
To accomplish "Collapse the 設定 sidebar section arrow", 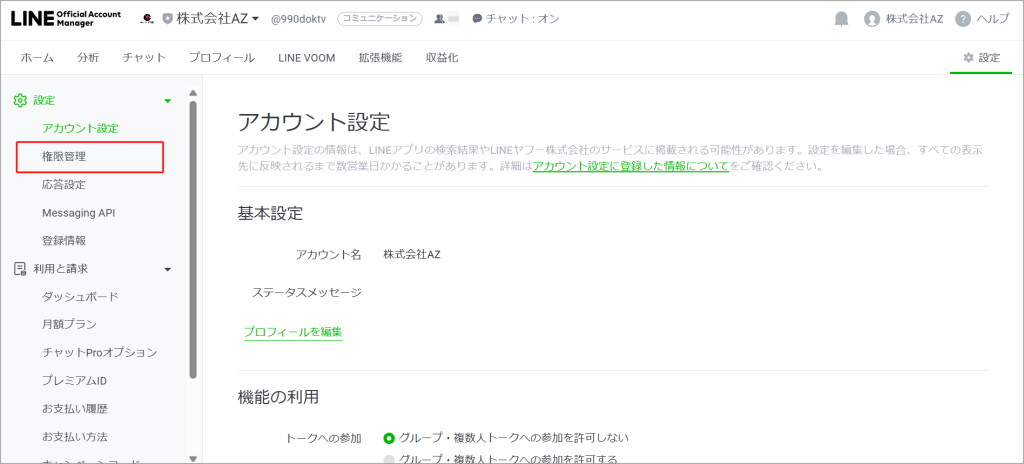I will click(x=167, y=101).
